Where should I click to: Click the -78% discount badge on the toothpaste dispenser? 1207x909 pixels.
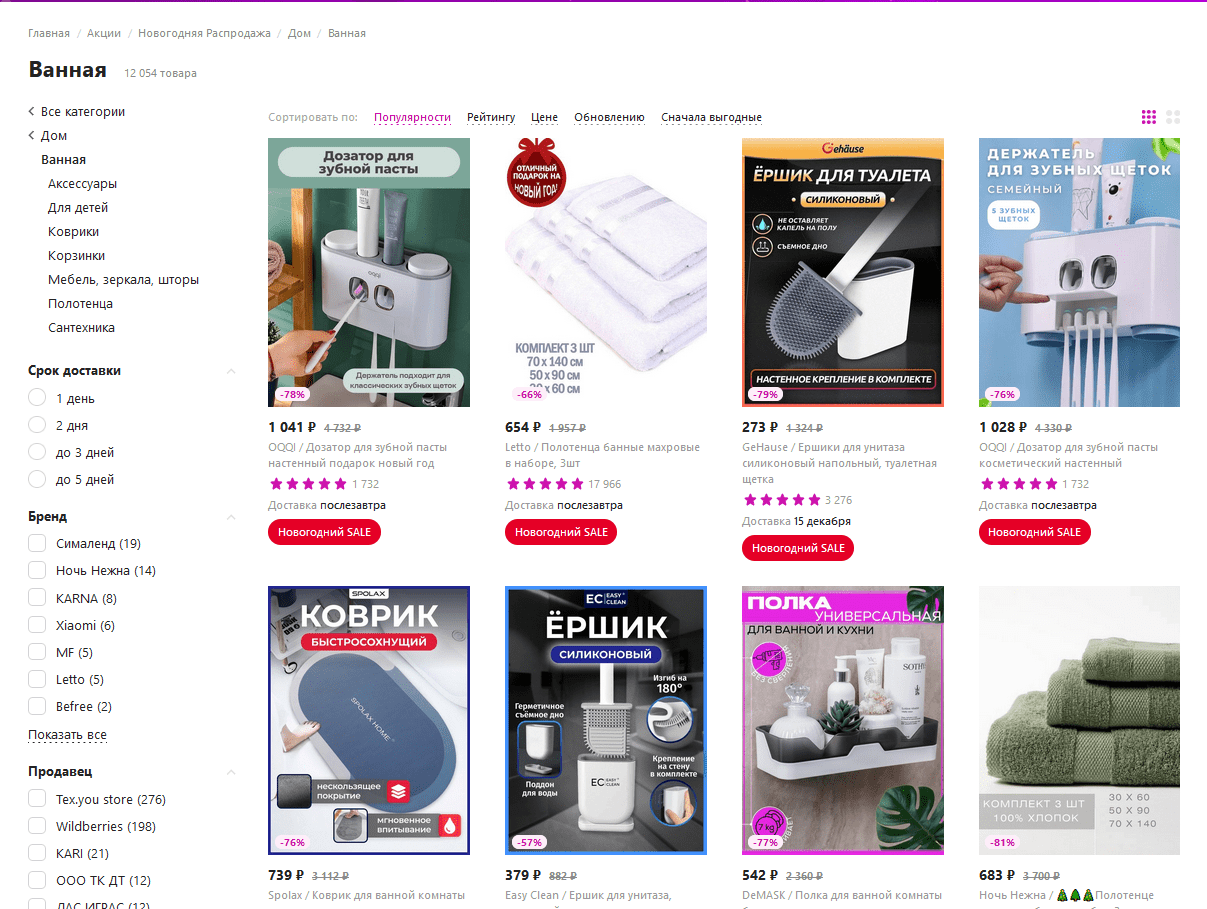coord(292,394)
